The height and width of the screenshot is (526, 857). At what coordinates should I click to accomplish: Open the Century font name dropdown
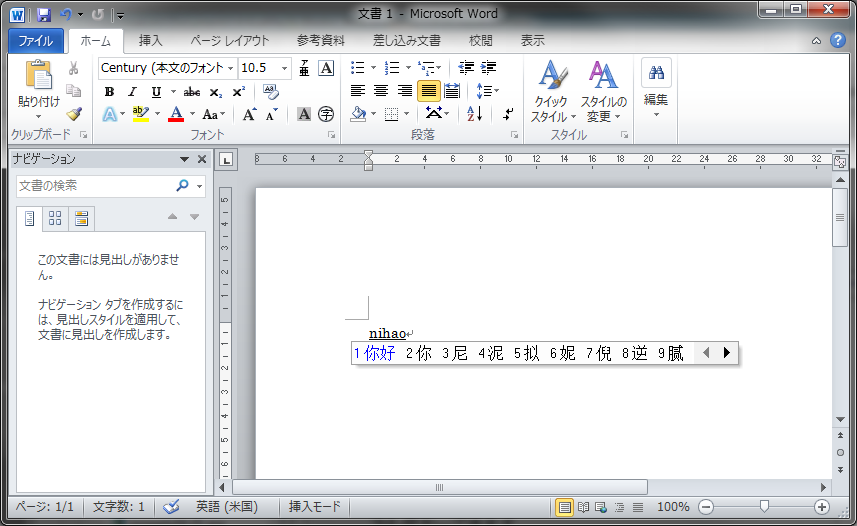point(231,68)
